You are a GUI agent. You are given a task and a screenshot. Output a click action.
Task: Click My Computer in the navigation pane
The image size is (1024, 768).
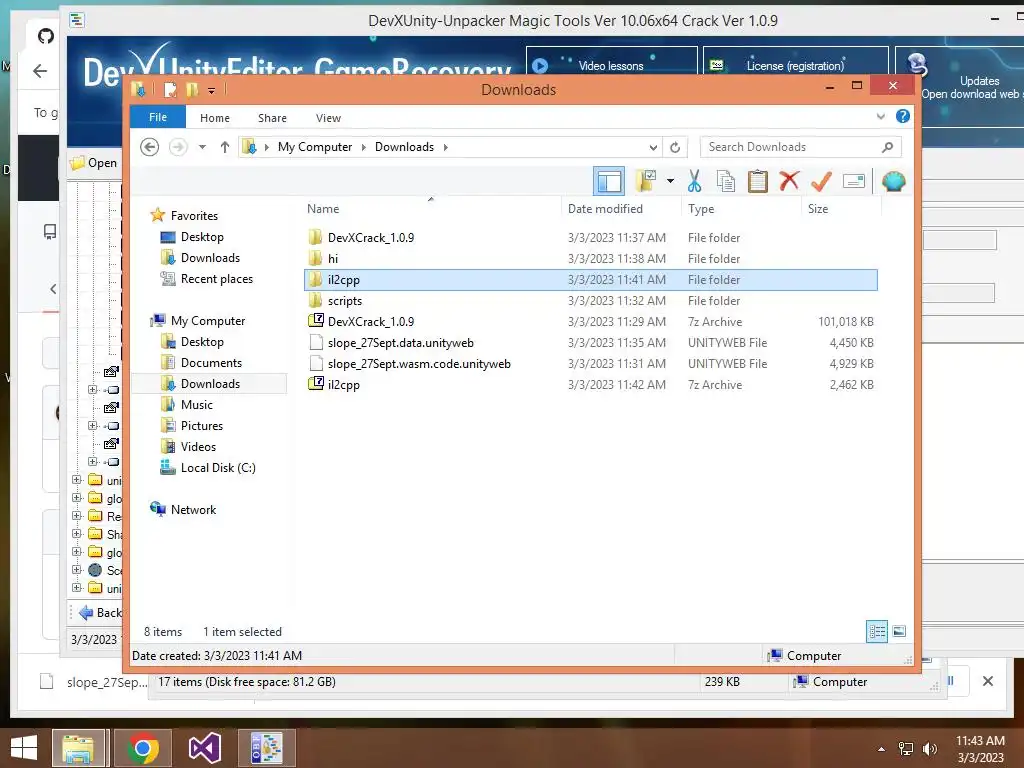coord(208,321)
